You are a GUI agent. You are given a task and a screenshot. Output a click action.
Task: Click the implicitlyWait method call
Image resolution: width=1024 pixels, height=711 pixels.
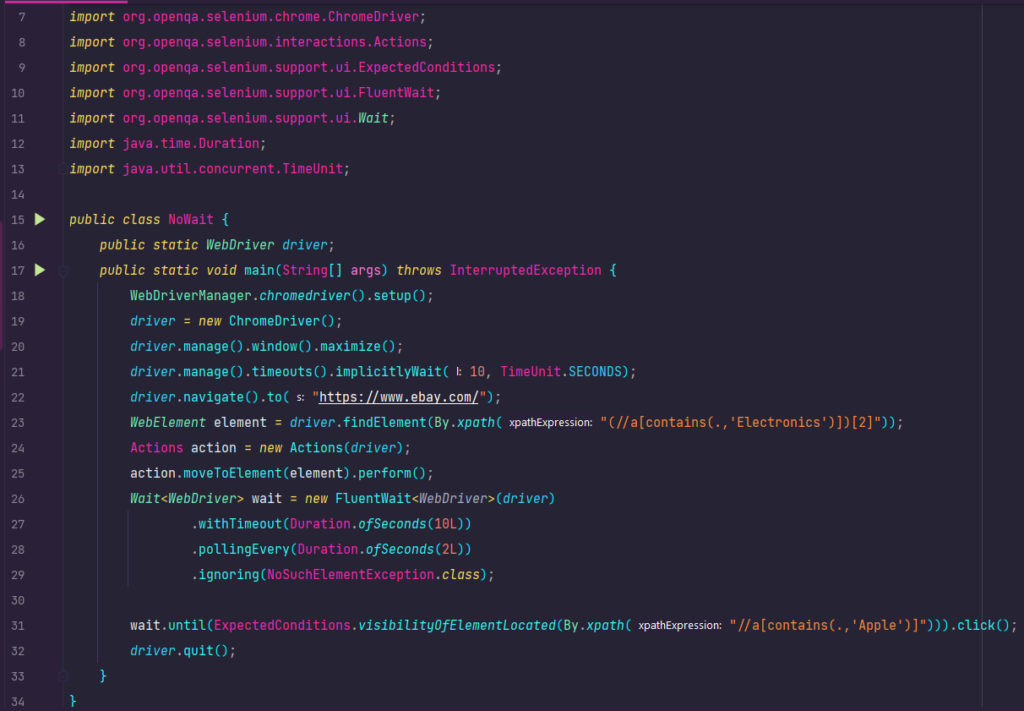(387, 371)
